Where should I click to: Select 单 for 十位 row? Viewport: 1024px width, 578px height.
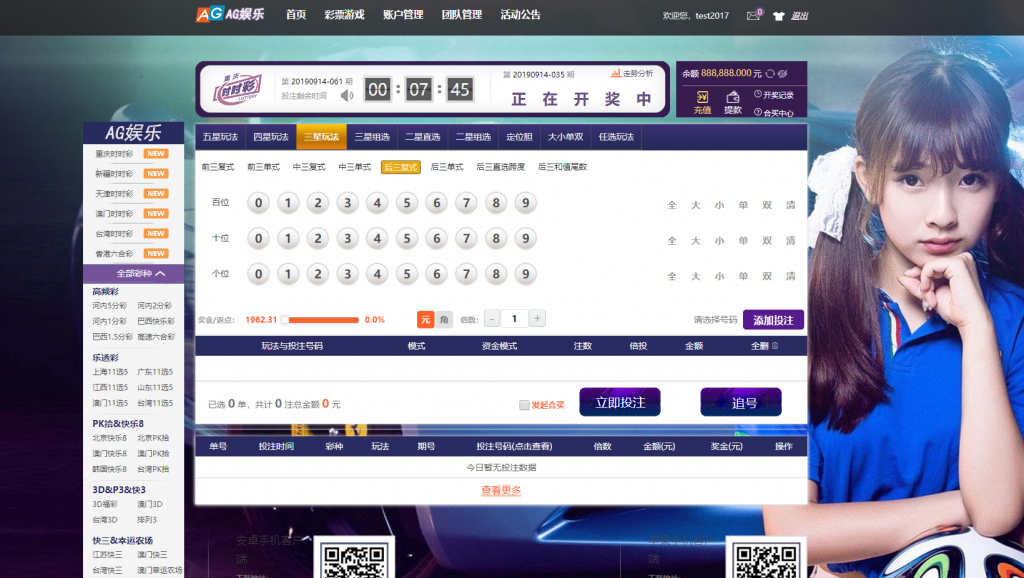[x=743, y=240]
